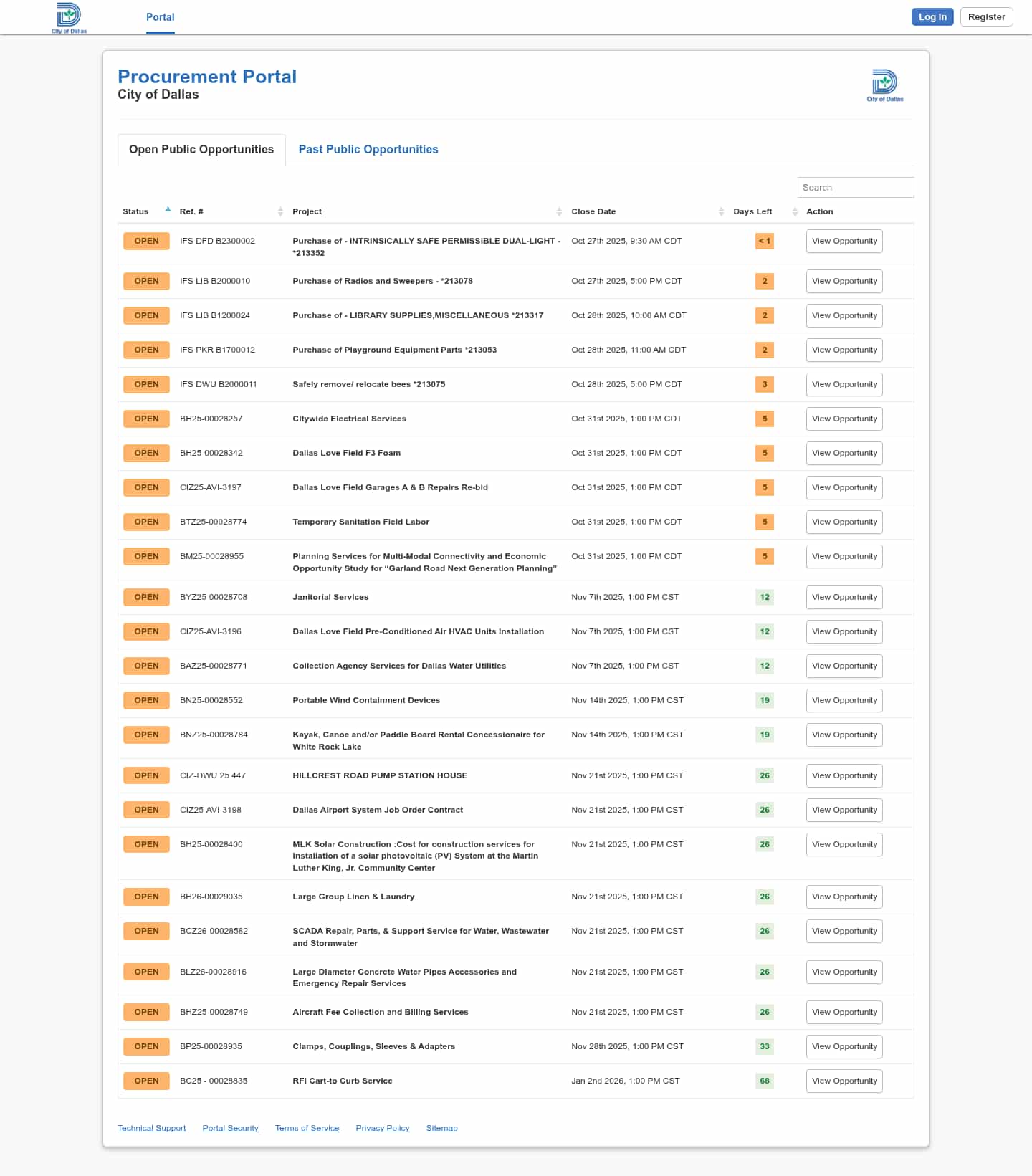The image size is (1032, 1176).
Task: Click the Register button
Action: [986, 17]
